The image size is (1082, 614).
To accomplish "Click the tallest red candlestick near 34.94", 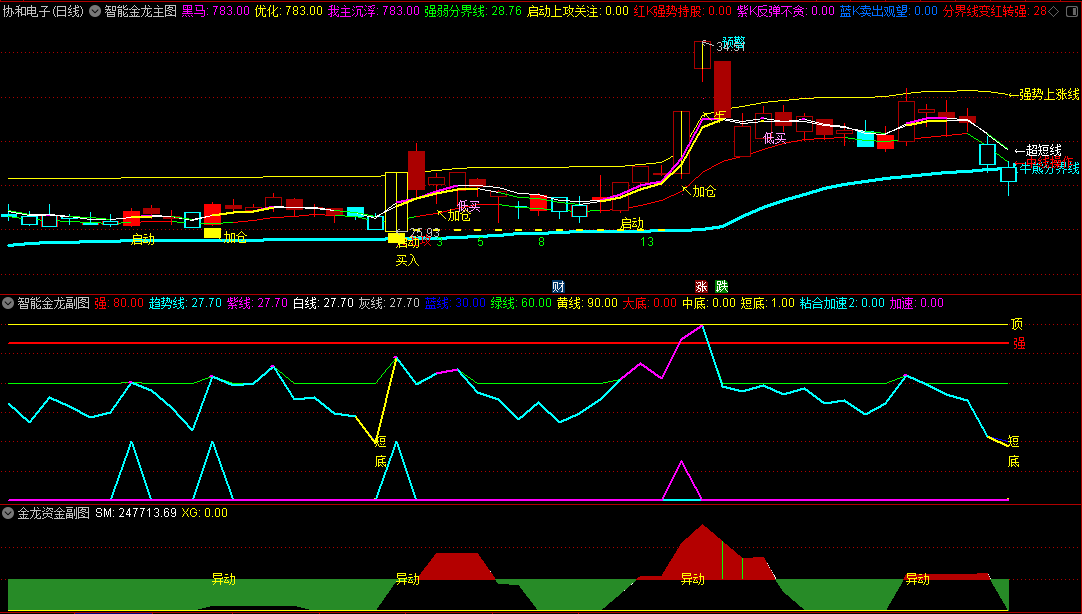I will (x=722, y=90).
